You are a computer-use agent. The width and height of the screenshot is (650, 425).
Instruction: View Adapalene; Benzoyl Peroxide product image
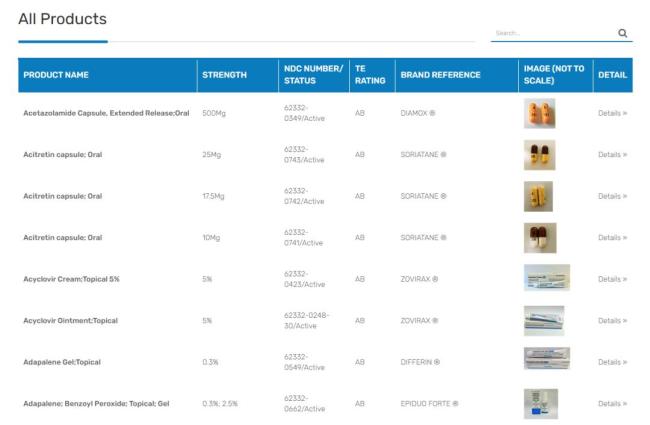(541, 404)
